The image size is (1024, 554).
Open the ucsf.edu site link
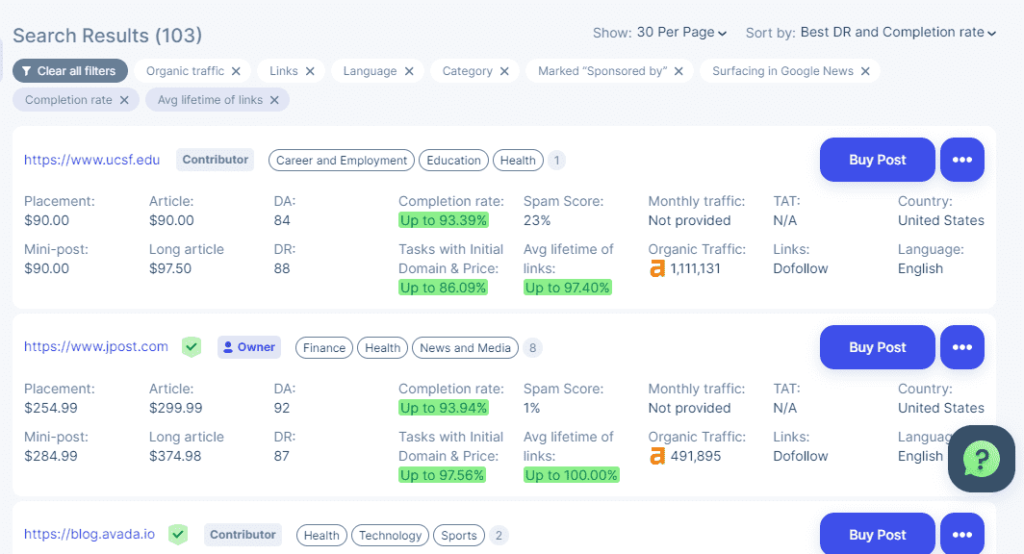(x=92, y=160)
